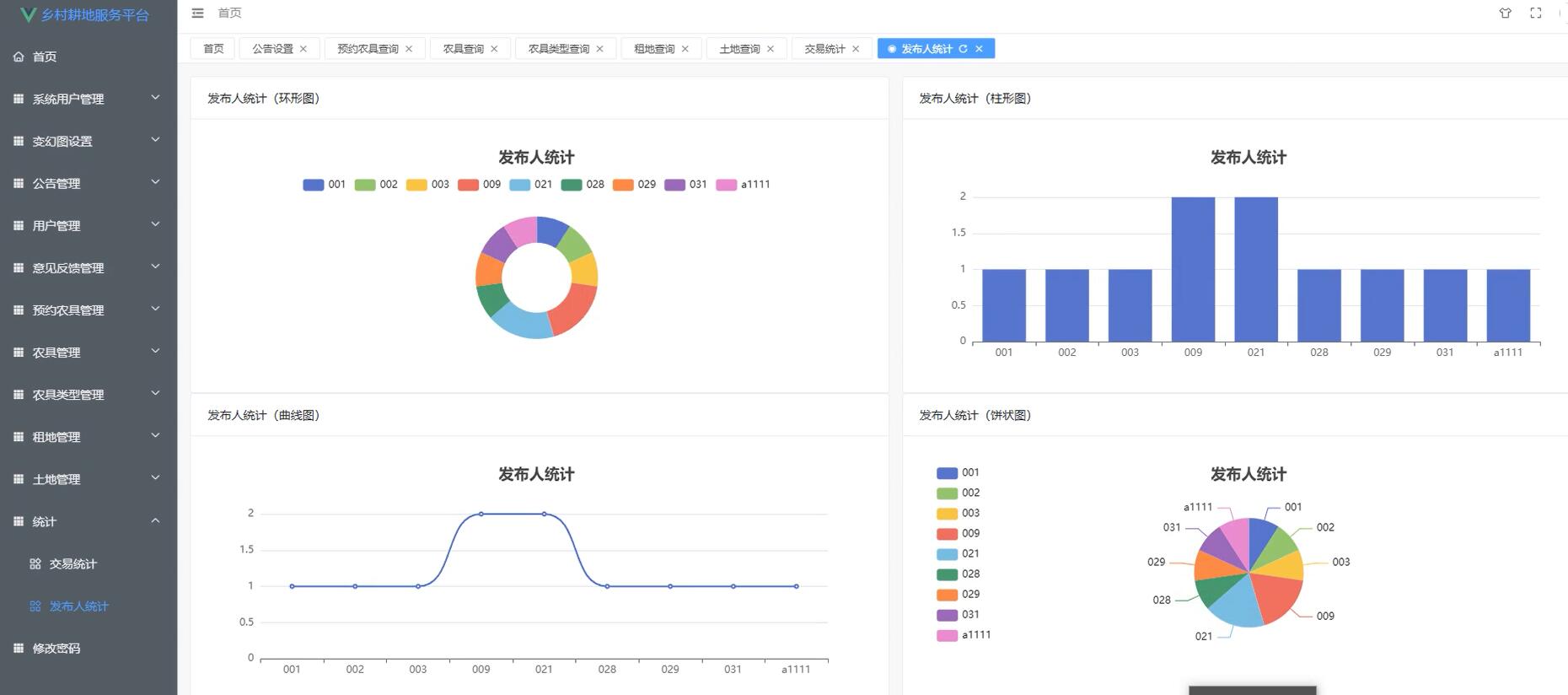Collapse the 统计 menu chevron

(x=155, y=520)
